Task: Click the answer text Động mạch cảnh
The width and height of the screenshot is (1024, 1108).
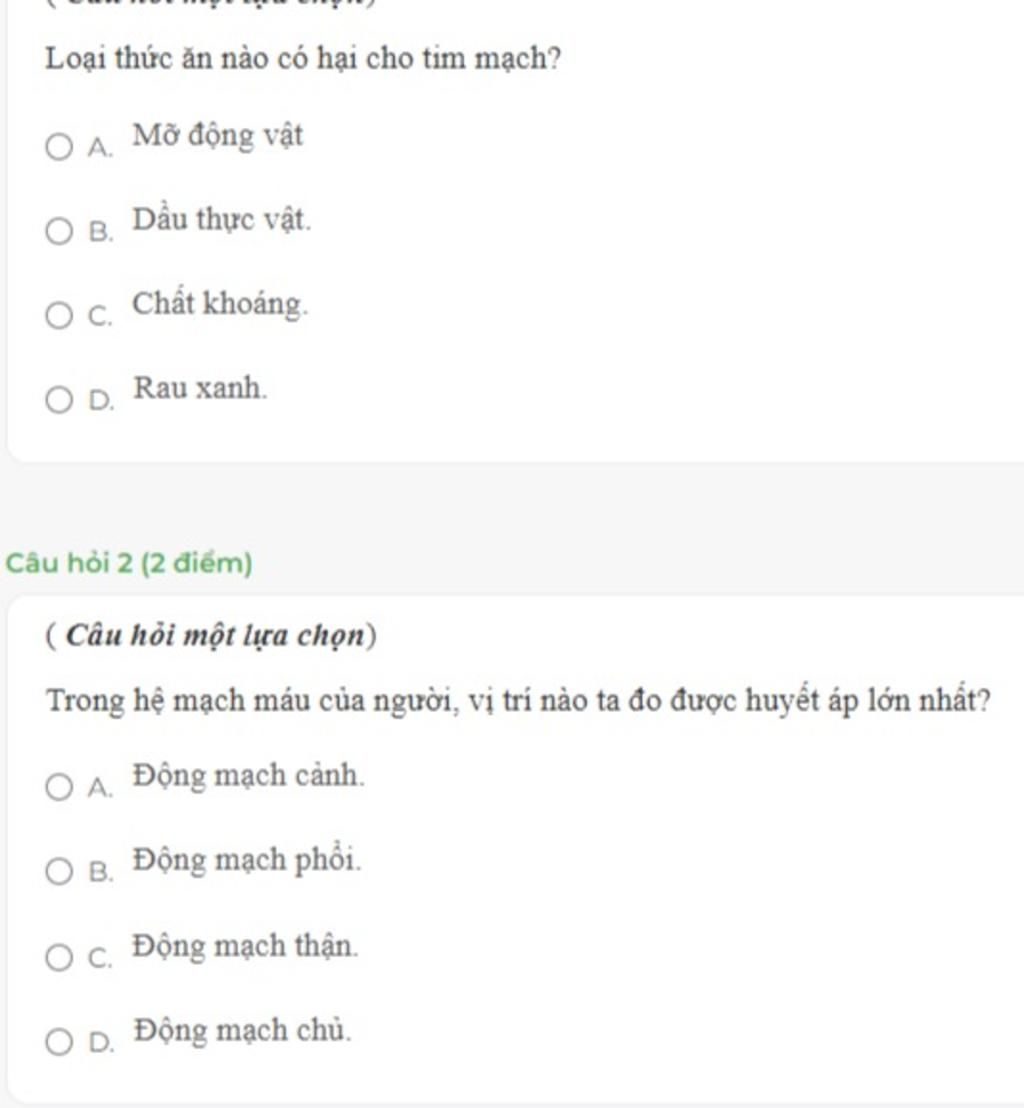Action: tap(249, 776)
